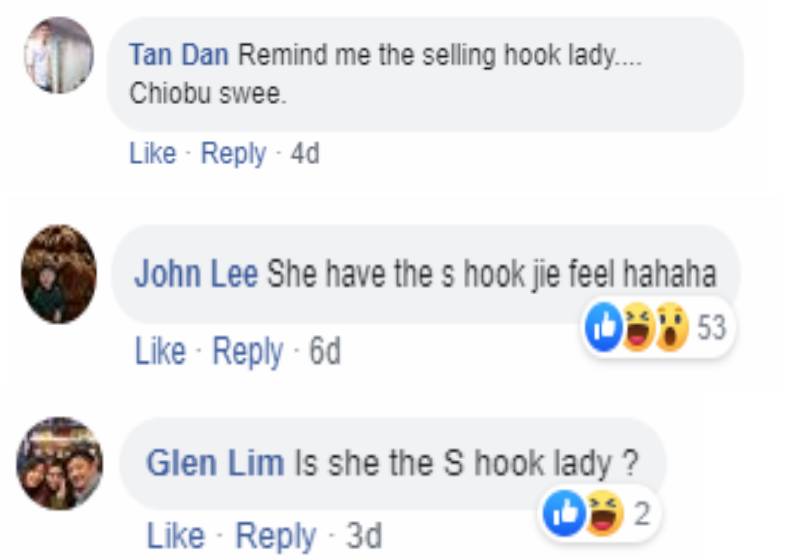Viewport: 800px width, 560px height.
Task: Like Glen Lim's comment
Action: click(176, 536)
